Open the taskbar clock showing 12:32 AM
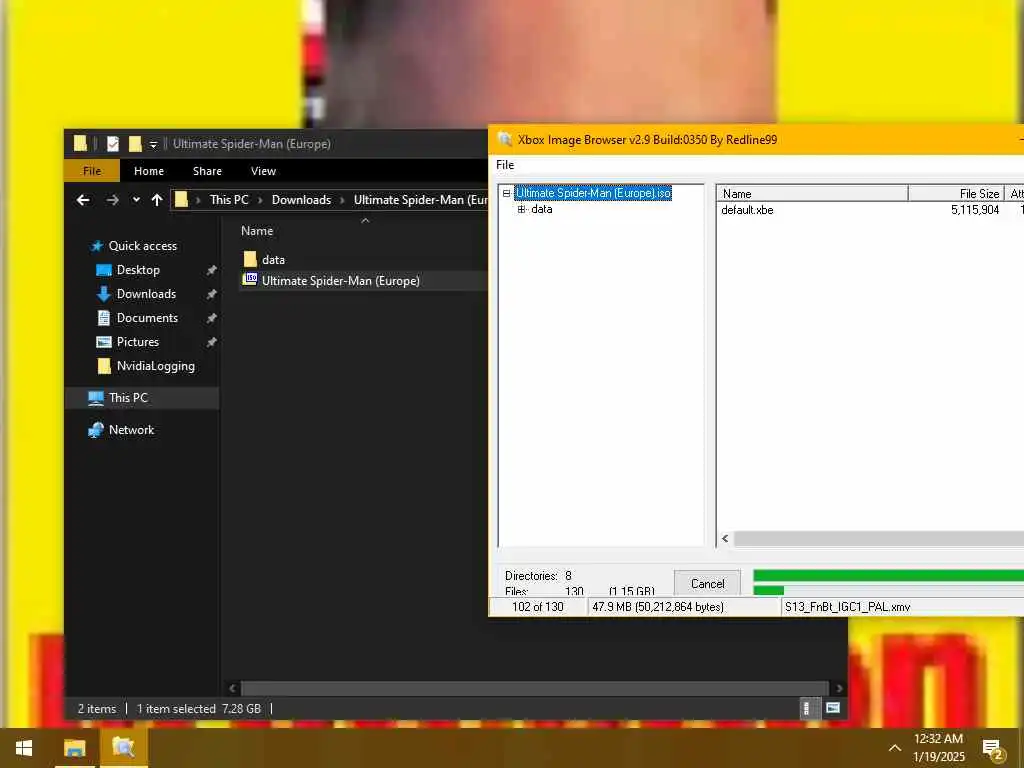This screenshot has height=768, width=1024. pos(938,748)
